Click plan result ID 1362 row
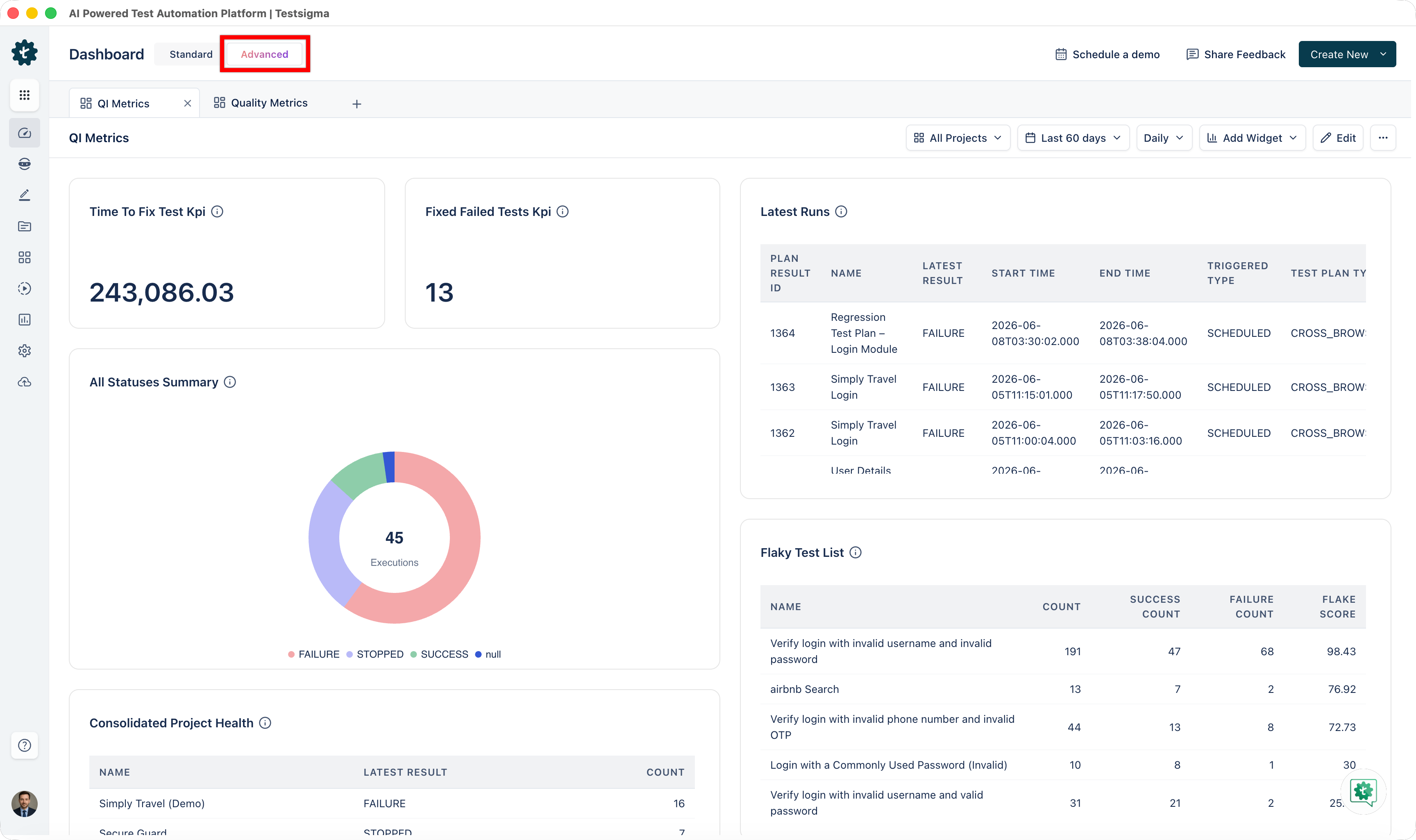This screenshot has width=1416, height=840. click(x=1062, y=433)
